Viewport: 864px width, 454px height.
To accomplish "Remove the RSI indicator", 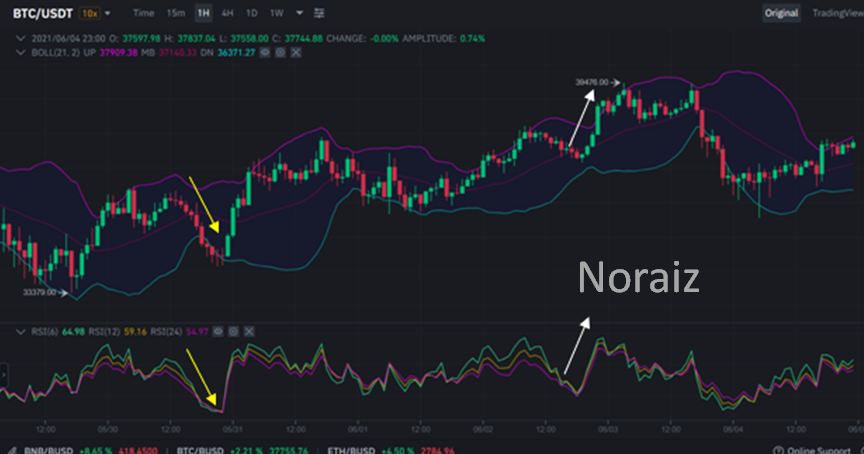I will (249, 331).
